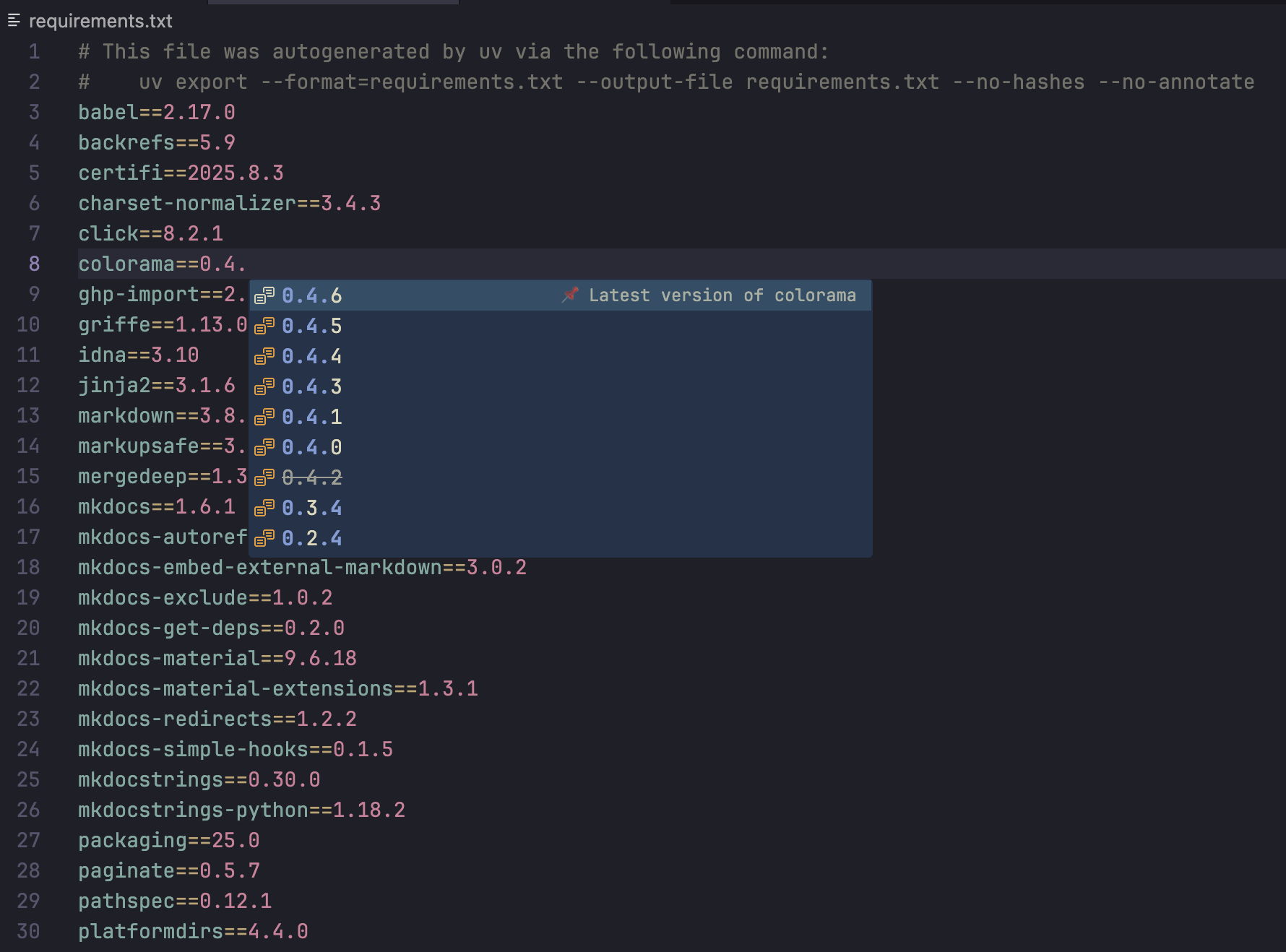Click the package icon beside 0.4.0
The width and height of the screenshot is (1286, 952).
coord(264,447)
